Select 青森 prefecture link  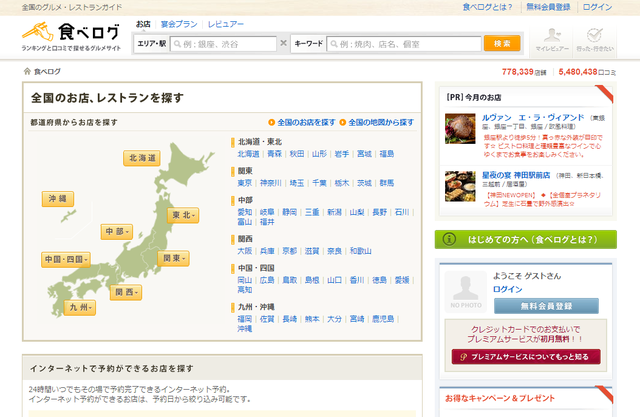275,154
